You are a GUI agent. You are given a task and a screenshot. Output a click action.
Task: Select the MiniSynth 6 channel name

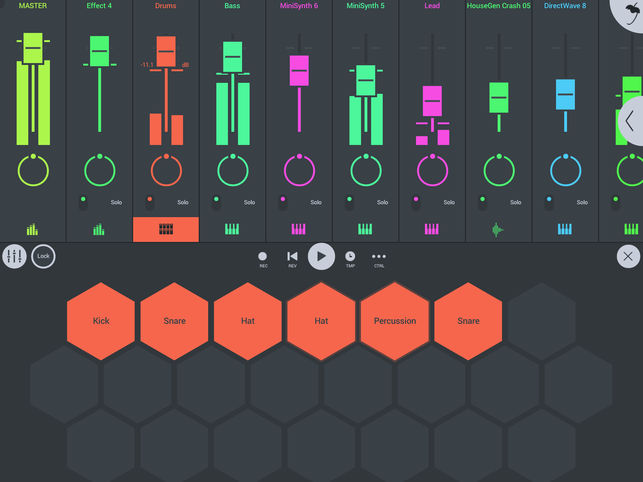point(299,6)
